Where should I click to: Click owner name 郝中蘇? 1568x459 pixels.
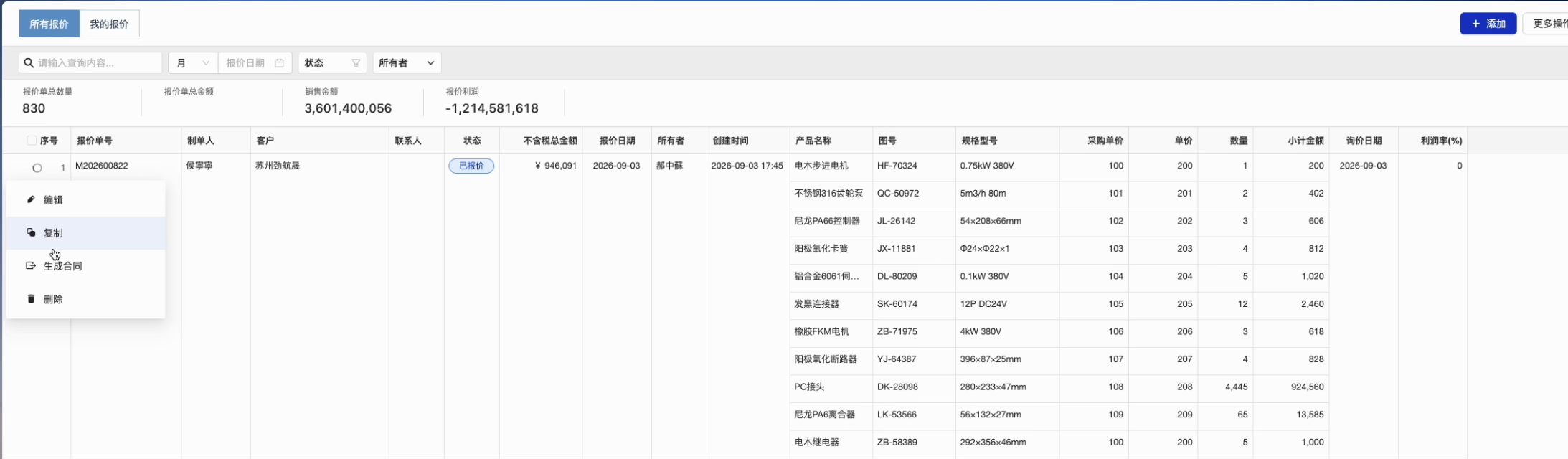tap(669, 166)
